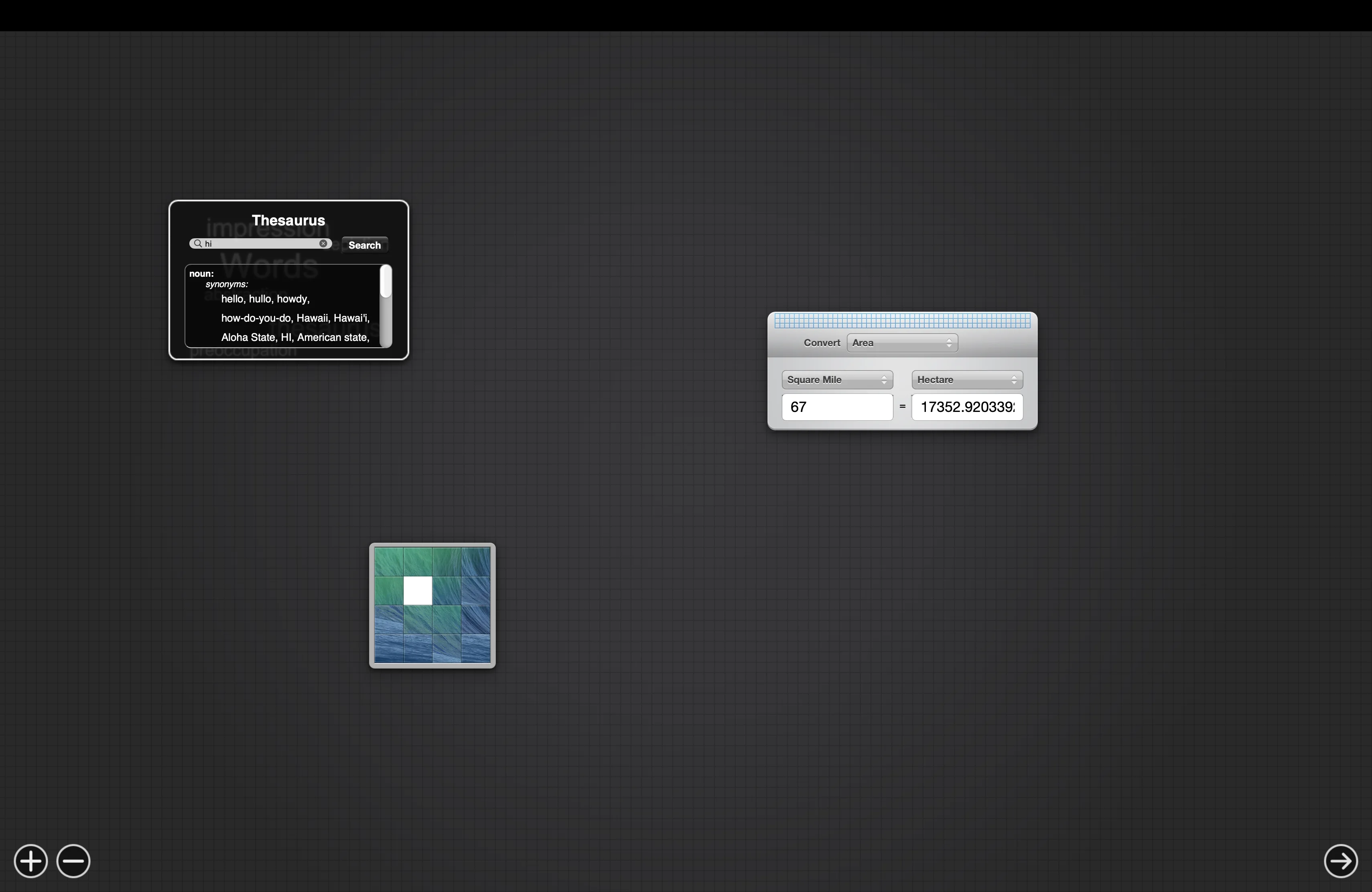Screen dimensions: 1372x892
Task: Click the 'synonyms:' label in Thesaurus
Action: coord(227,284)
